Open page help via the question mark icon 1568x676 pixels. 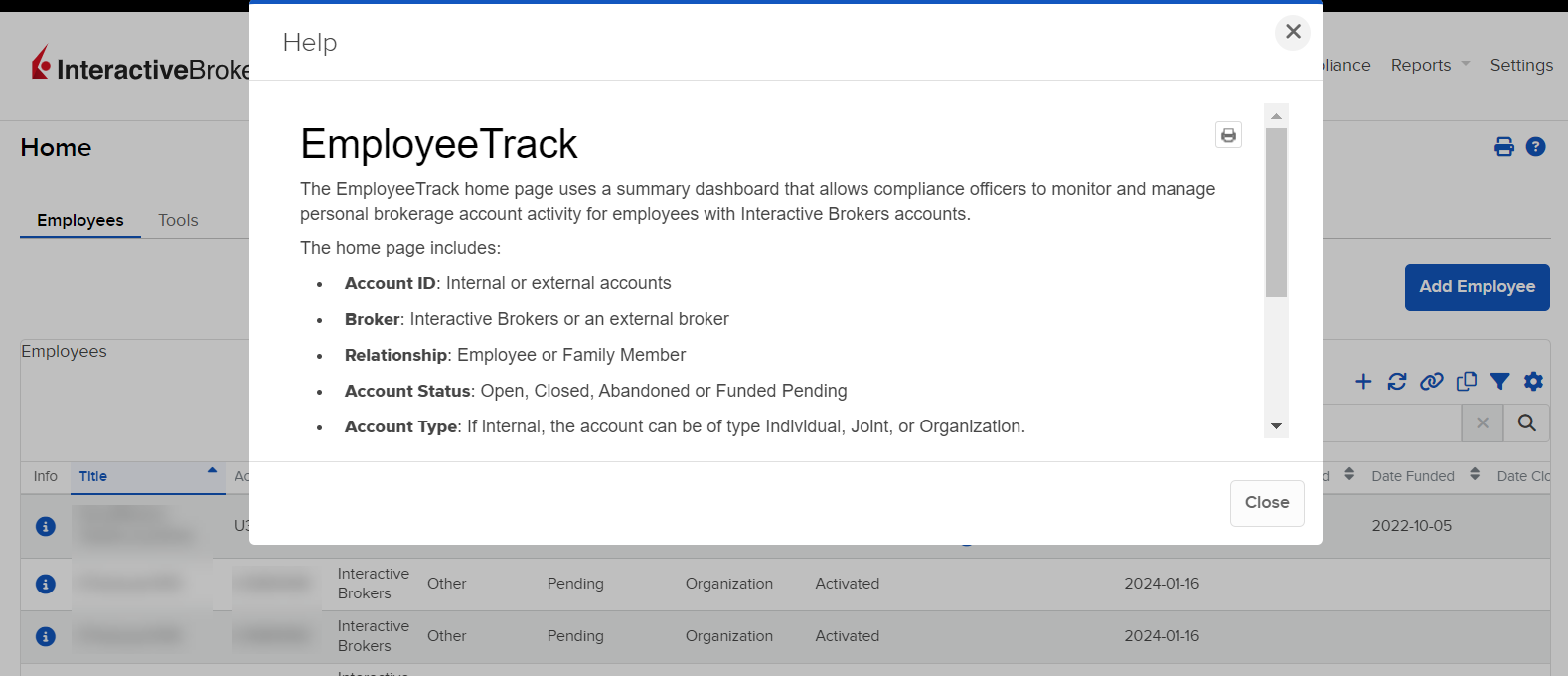pos(1535,147)
